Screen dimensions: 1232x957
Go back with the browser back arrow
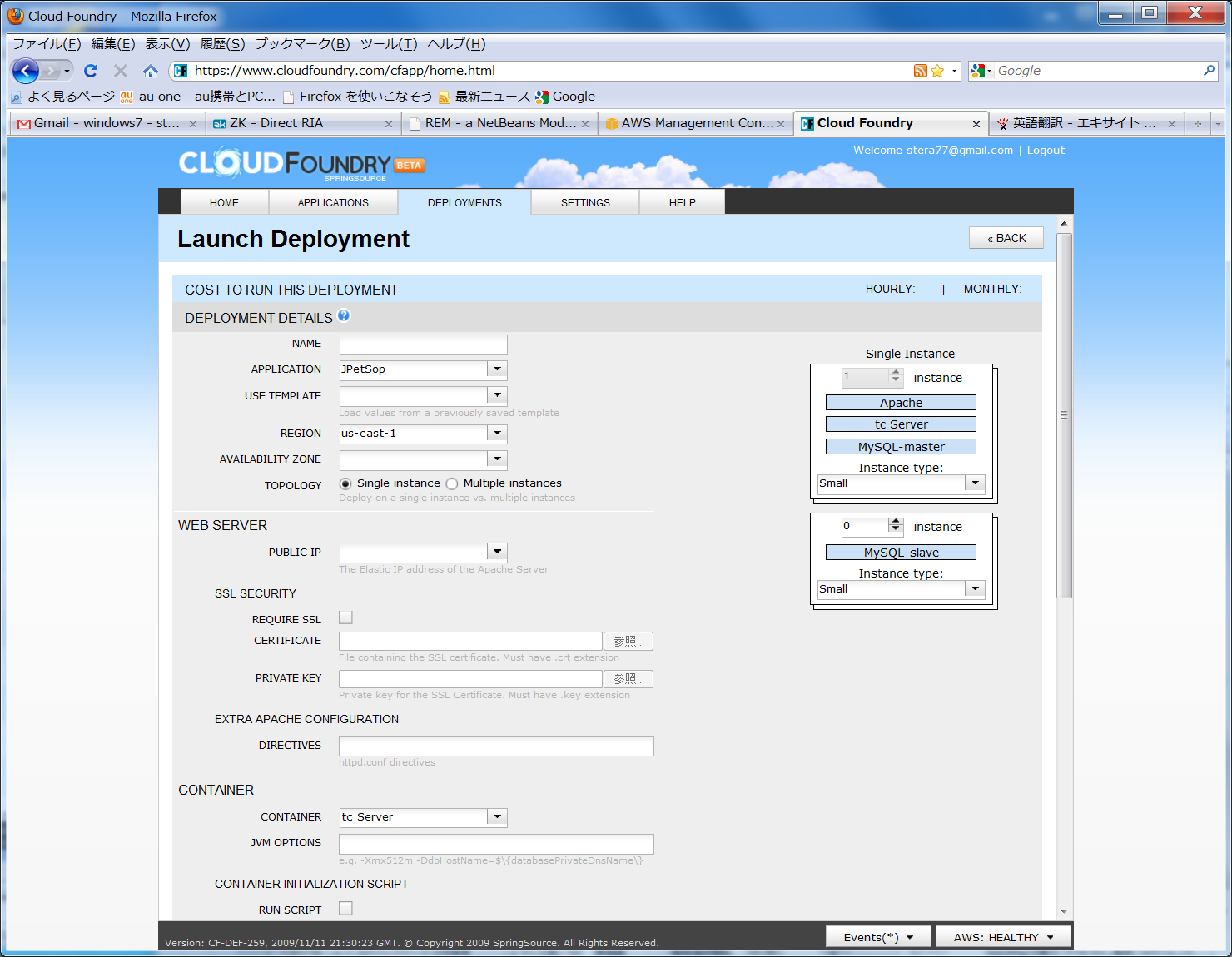point(26,71)
